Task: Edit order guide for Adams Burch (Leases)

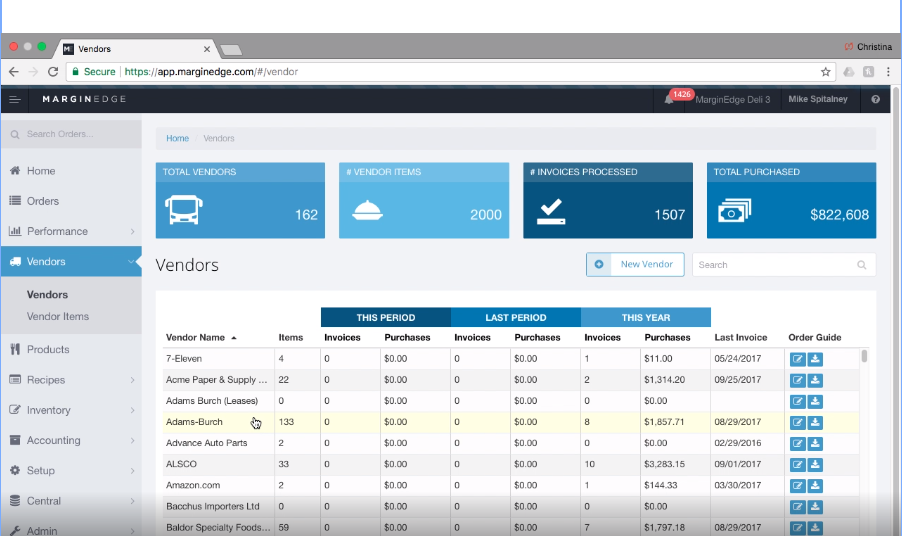Action: pyautogui.click(x=797, y=401)
